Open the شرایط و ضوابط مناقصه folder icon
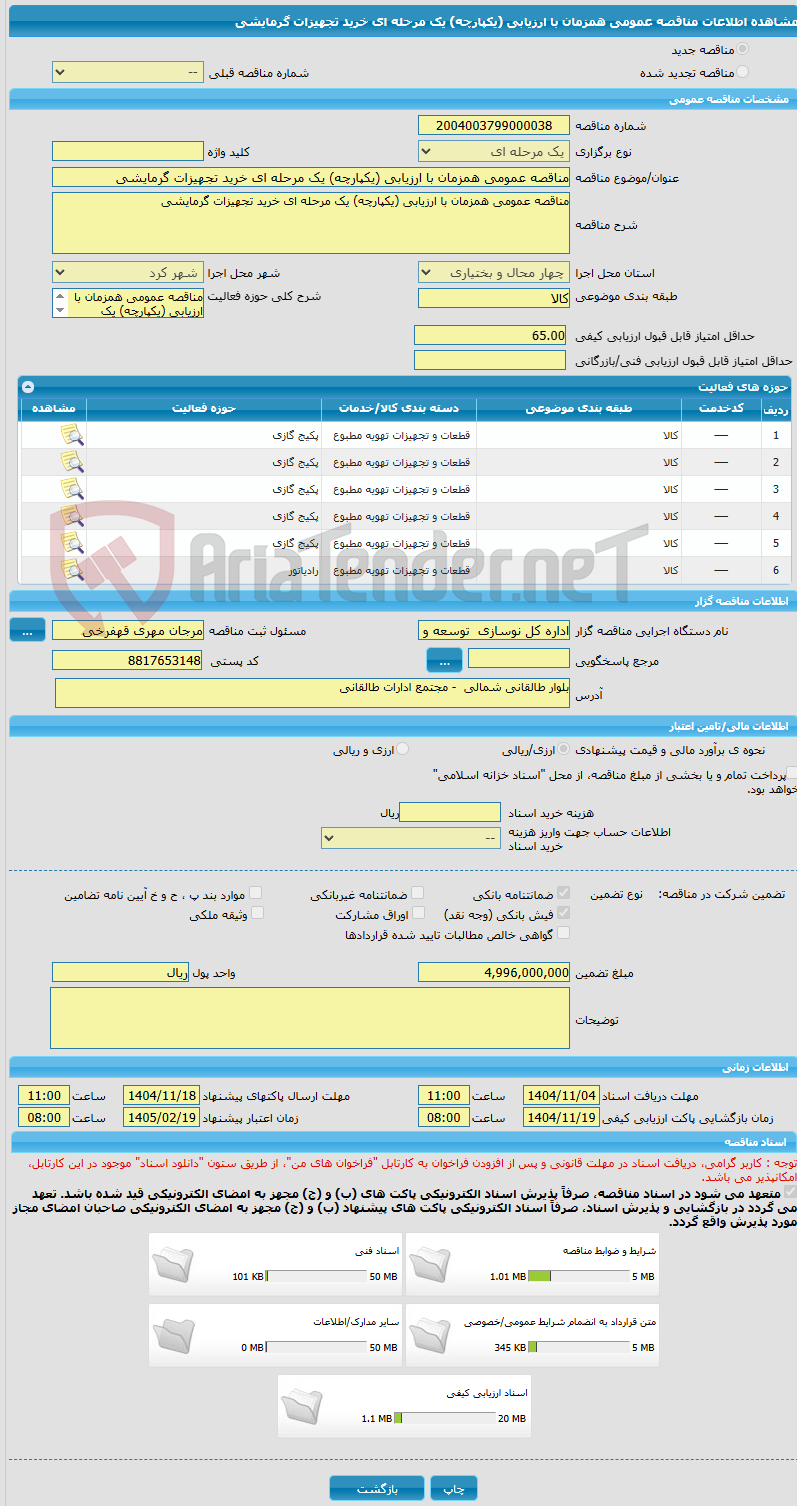This screenshot has height=1506, width=797. [x=429, y=1264]
